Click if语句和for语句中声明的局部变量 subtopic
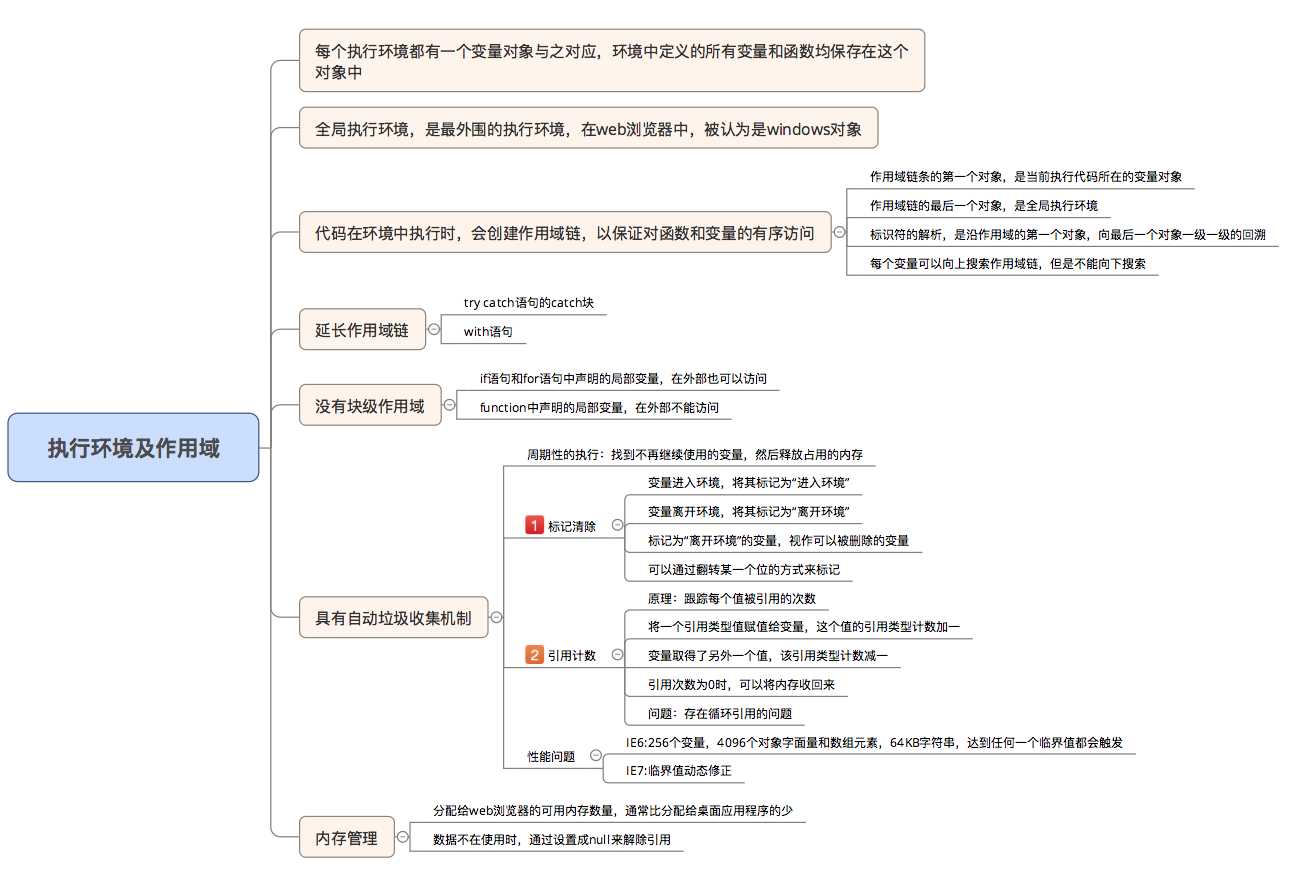The image size is (1304, 880). click(623, 379)
